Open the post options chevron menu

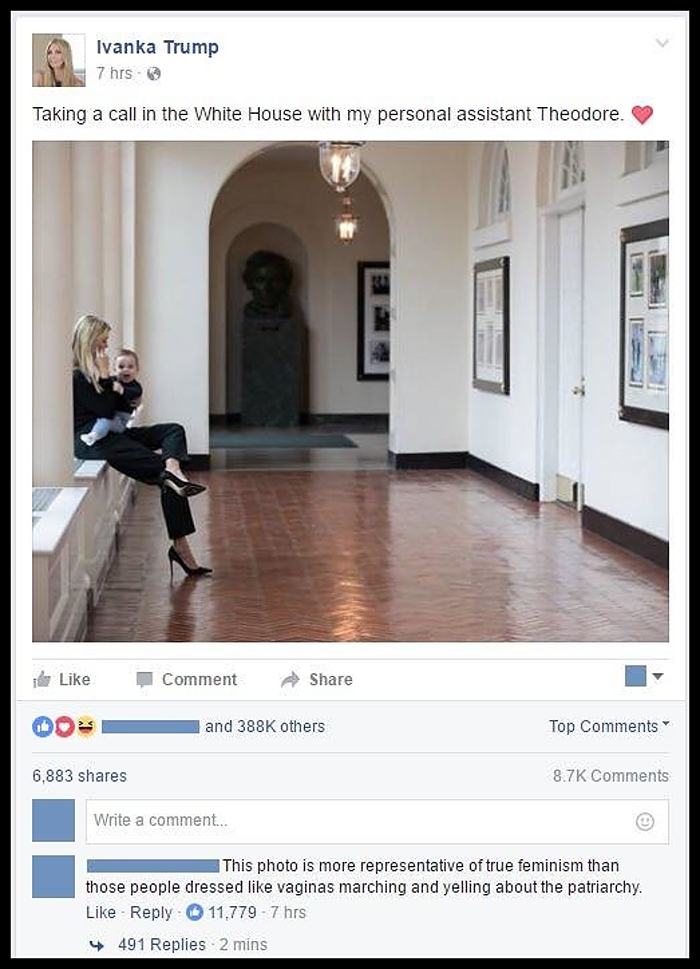click(661, 43)
